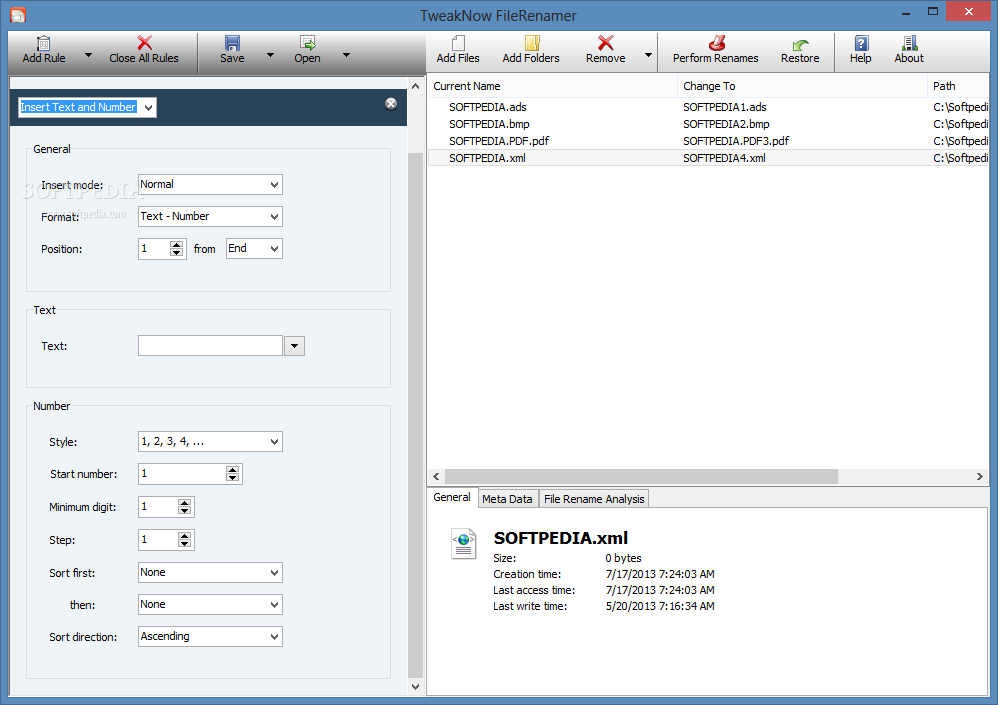Switch to the General tab
Image resolution: width=998 pixels, height=705 pixels.
click(452, 498)
